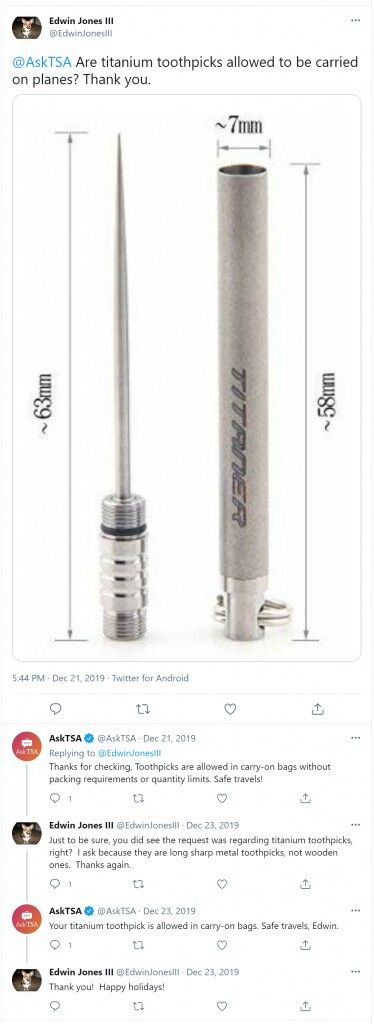
Task: Share the second AskTSA reply to Edwin
Action: (x=305, y=944)
